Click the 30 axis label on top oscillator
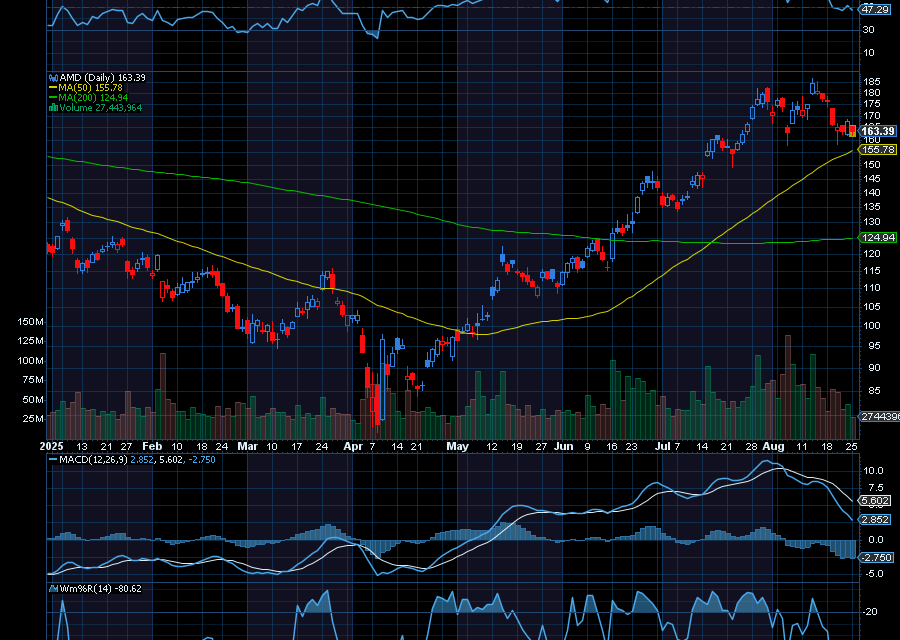Viewport: 900px width, 640px height. [868, 30]
